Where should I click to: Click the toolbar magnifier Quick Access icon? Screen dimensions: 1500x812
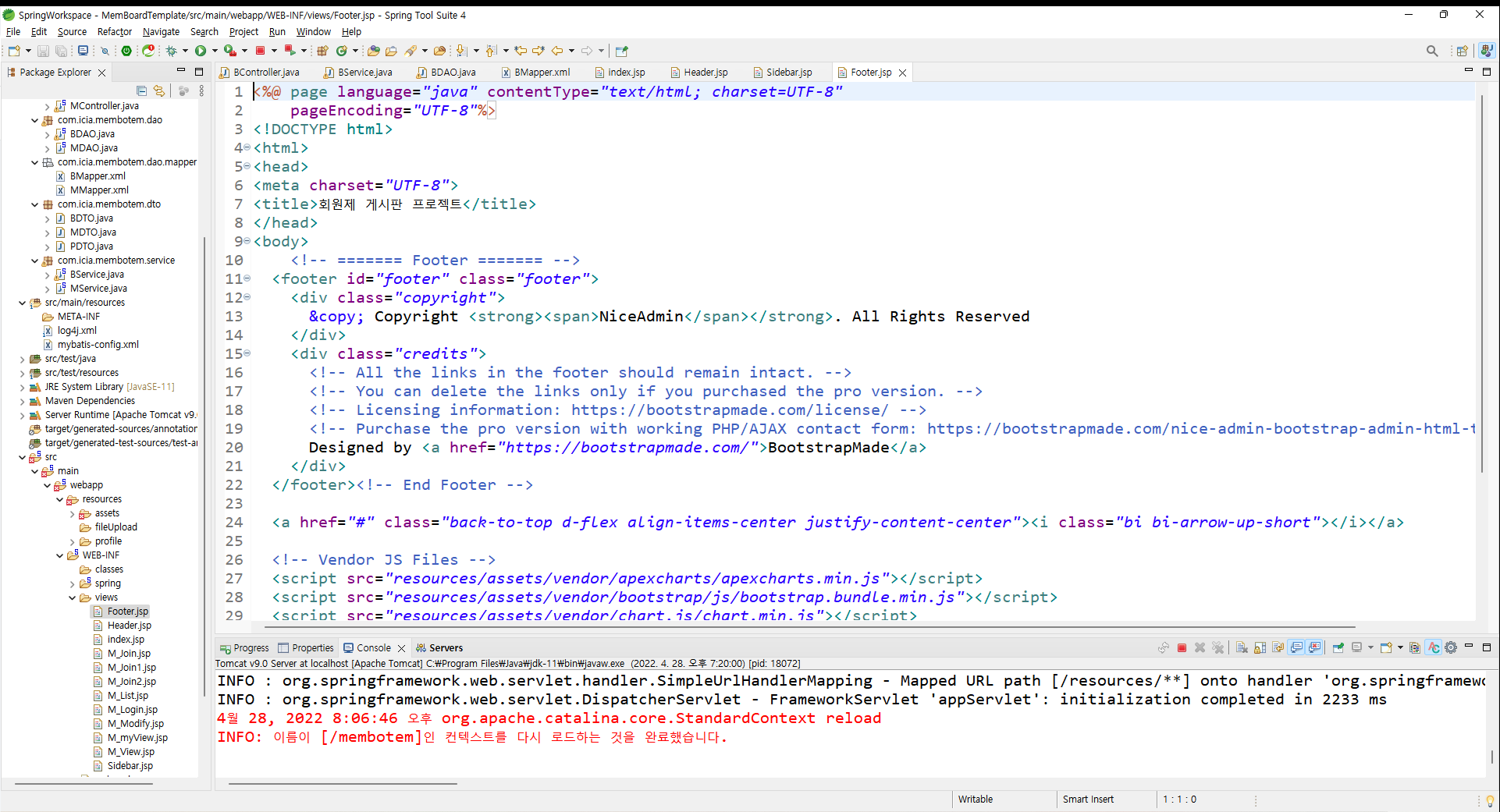pyautogui.click(x=1432, y=51)
